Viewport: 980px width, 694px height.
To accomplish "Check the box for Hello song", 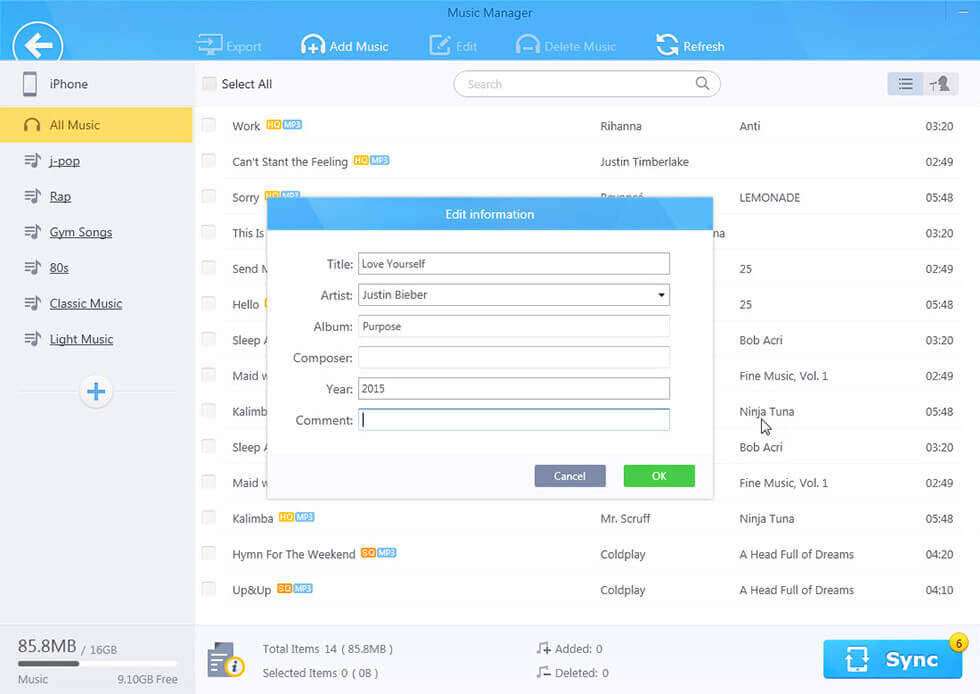I will (x=209, y=303).
